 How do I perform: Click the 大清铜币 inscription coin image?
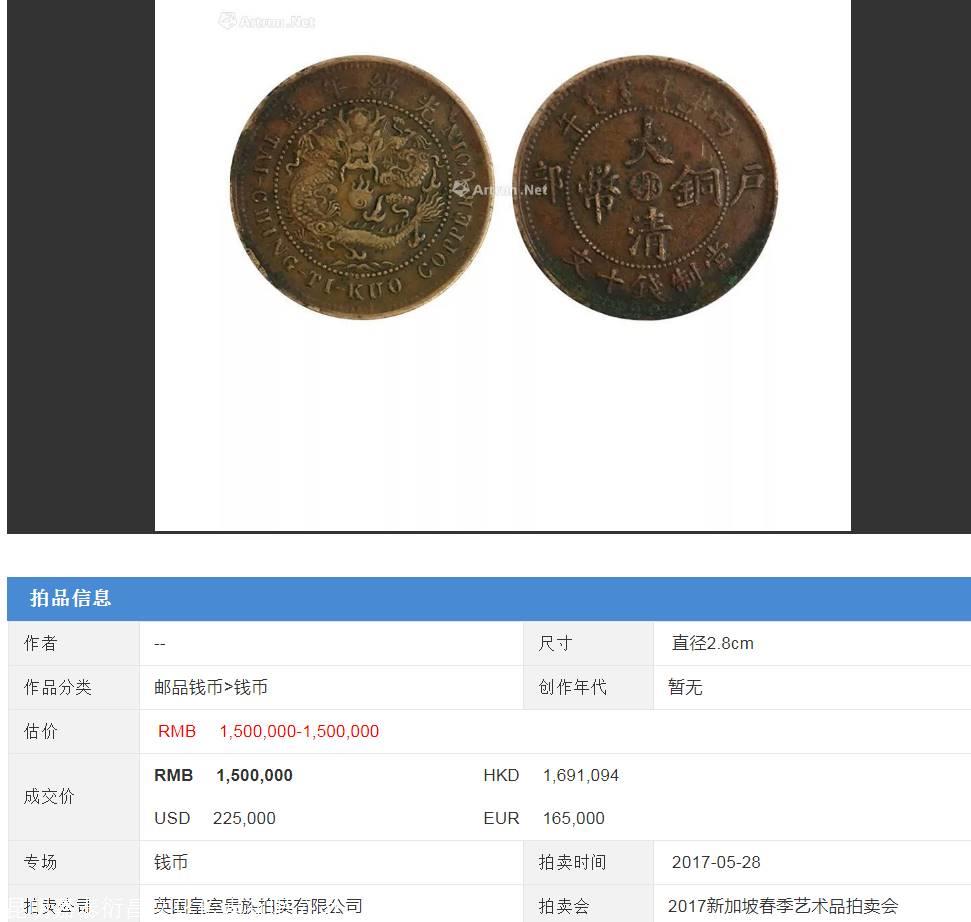point(645,188)
